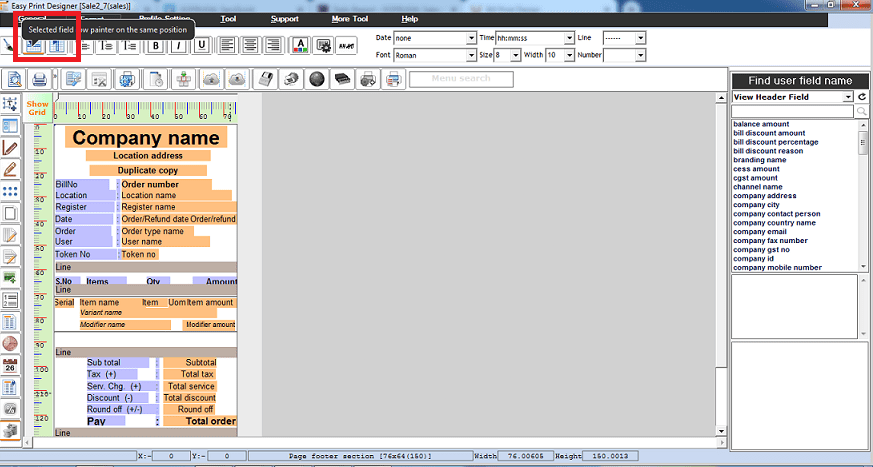
Task: Toggle the Show Grid button
Action: pos(37,107)
